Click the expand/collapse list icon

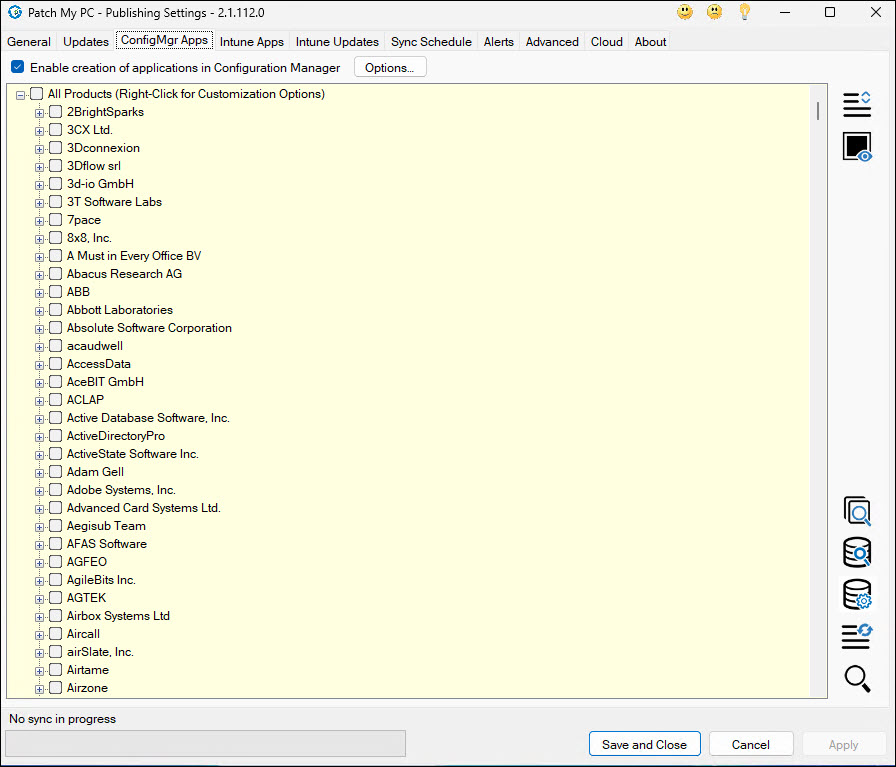coord(857,104)
